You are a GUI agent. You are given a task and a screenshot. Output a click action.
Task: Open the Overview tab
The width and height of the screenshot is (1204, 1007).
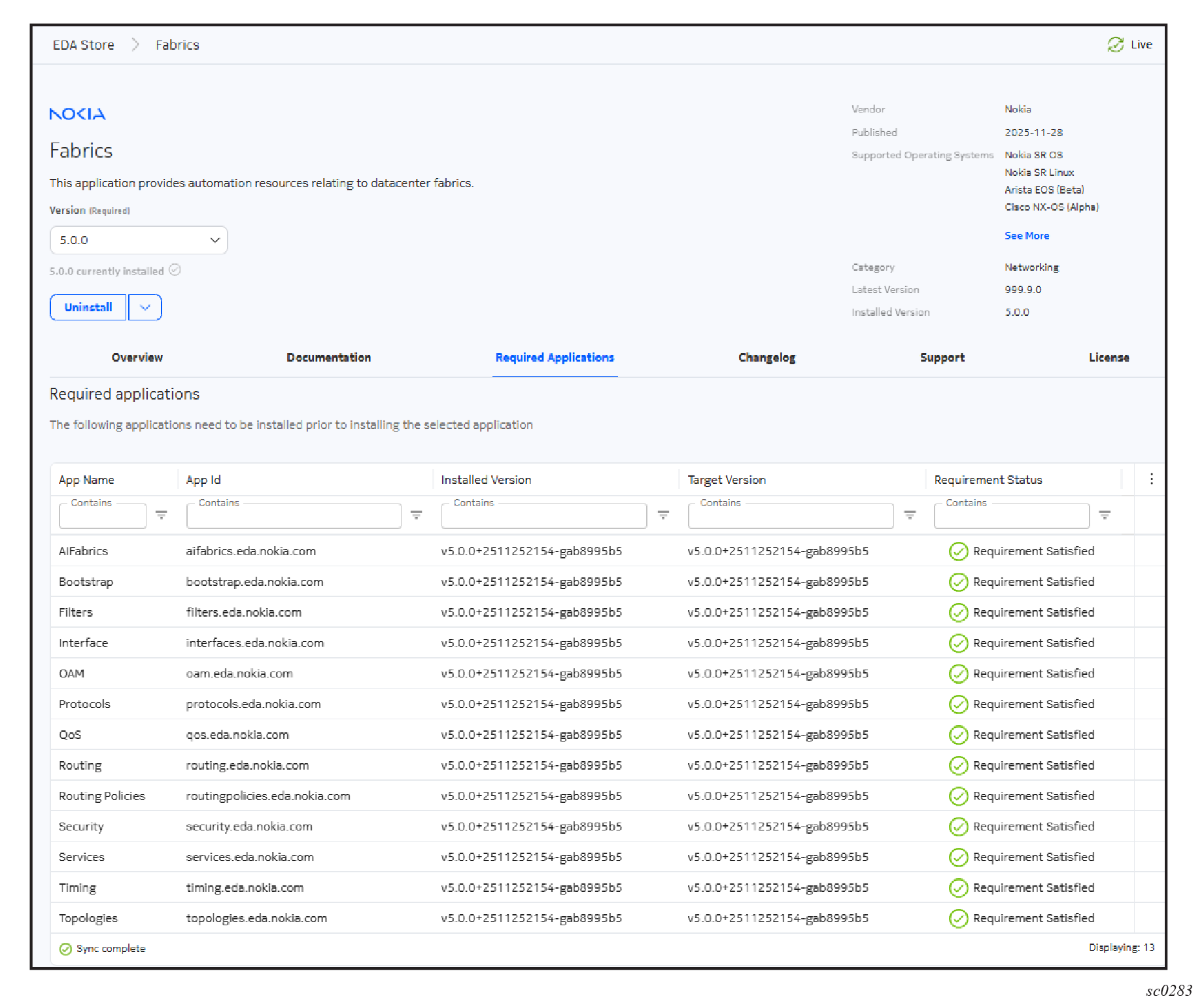[137, 358]
